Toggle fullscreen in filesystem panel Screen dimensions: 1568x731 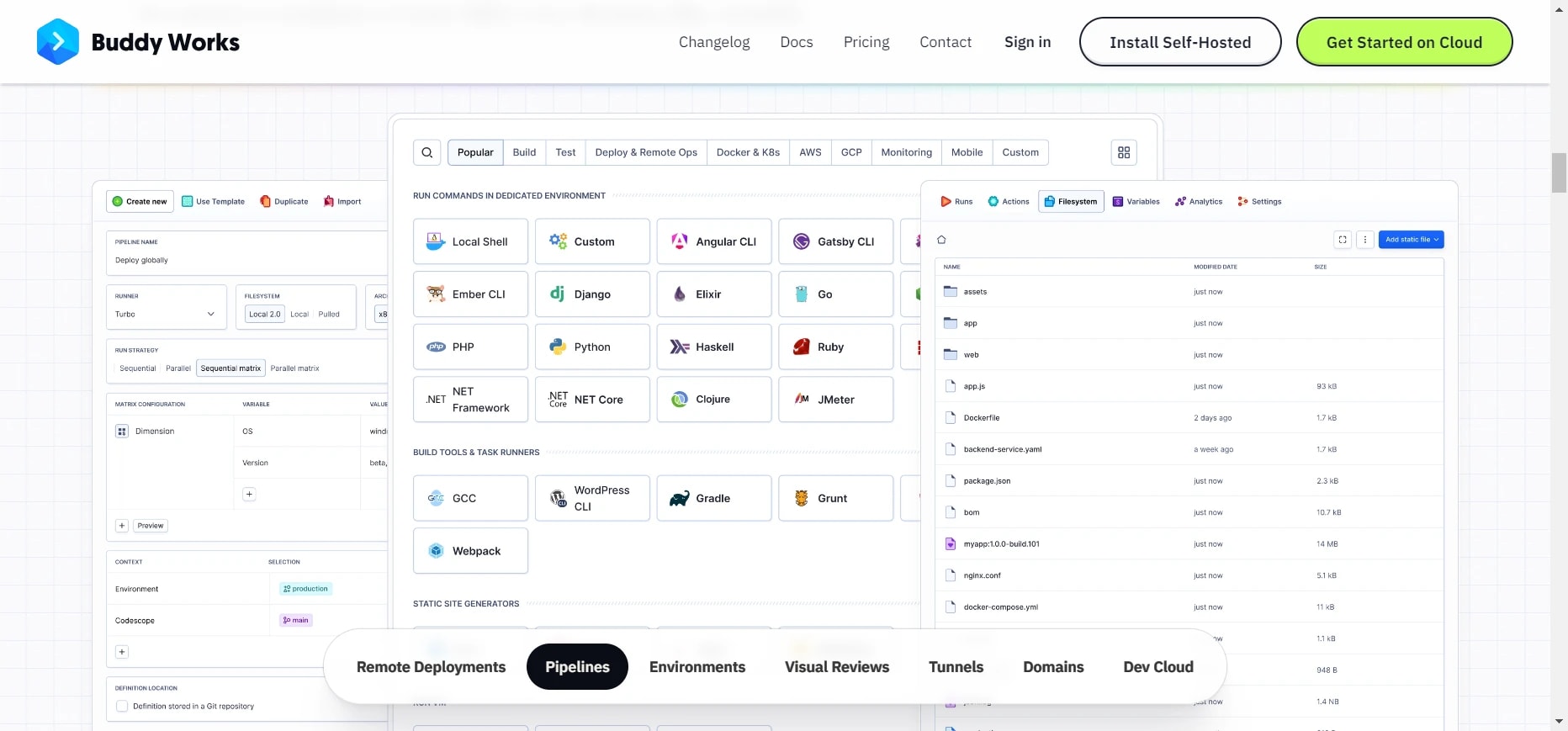[1343, 240]
